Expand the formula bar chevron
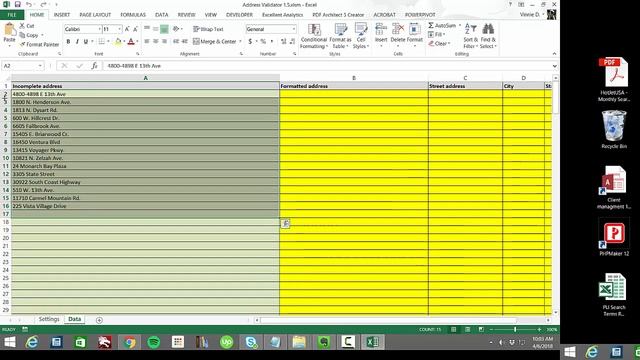This screenshot has height=360, width=640. point(554,66)
